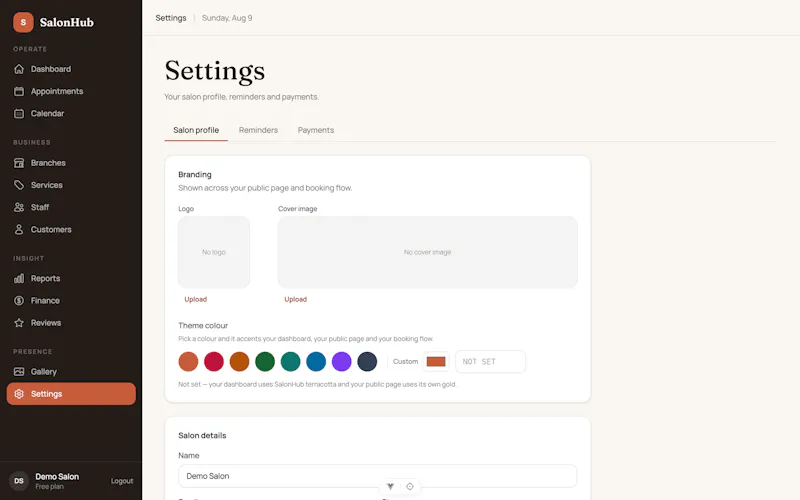Click the 'Branding' section heading

[x=195, y=174]
